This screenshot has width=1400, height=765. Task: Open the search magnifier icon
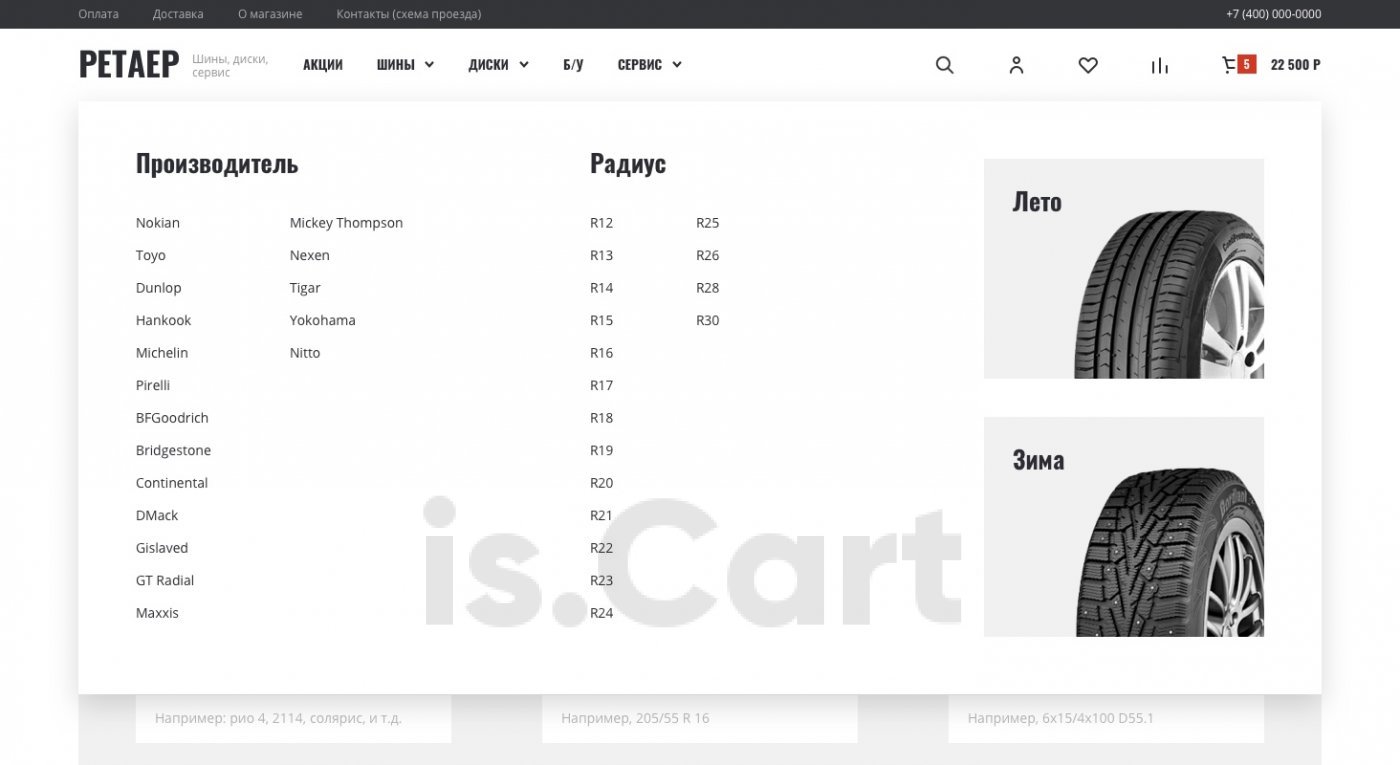pyautogui.click(x=944, y=65)
